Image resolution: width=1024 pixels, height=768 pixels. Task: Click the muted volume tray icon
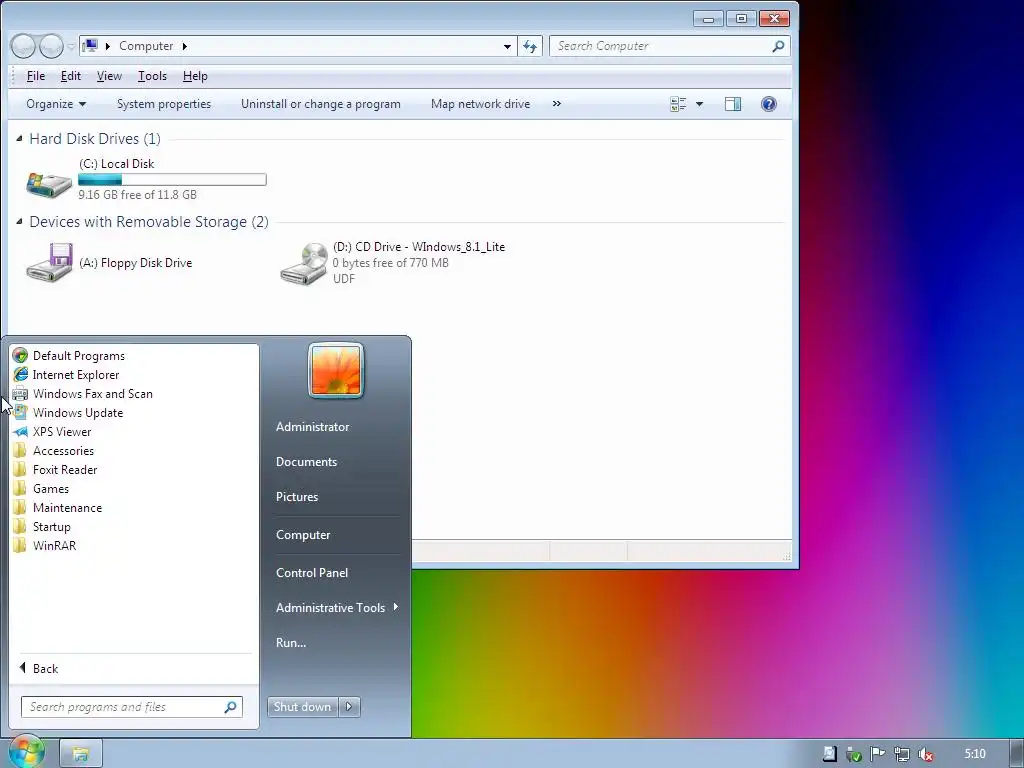point(925,754)
